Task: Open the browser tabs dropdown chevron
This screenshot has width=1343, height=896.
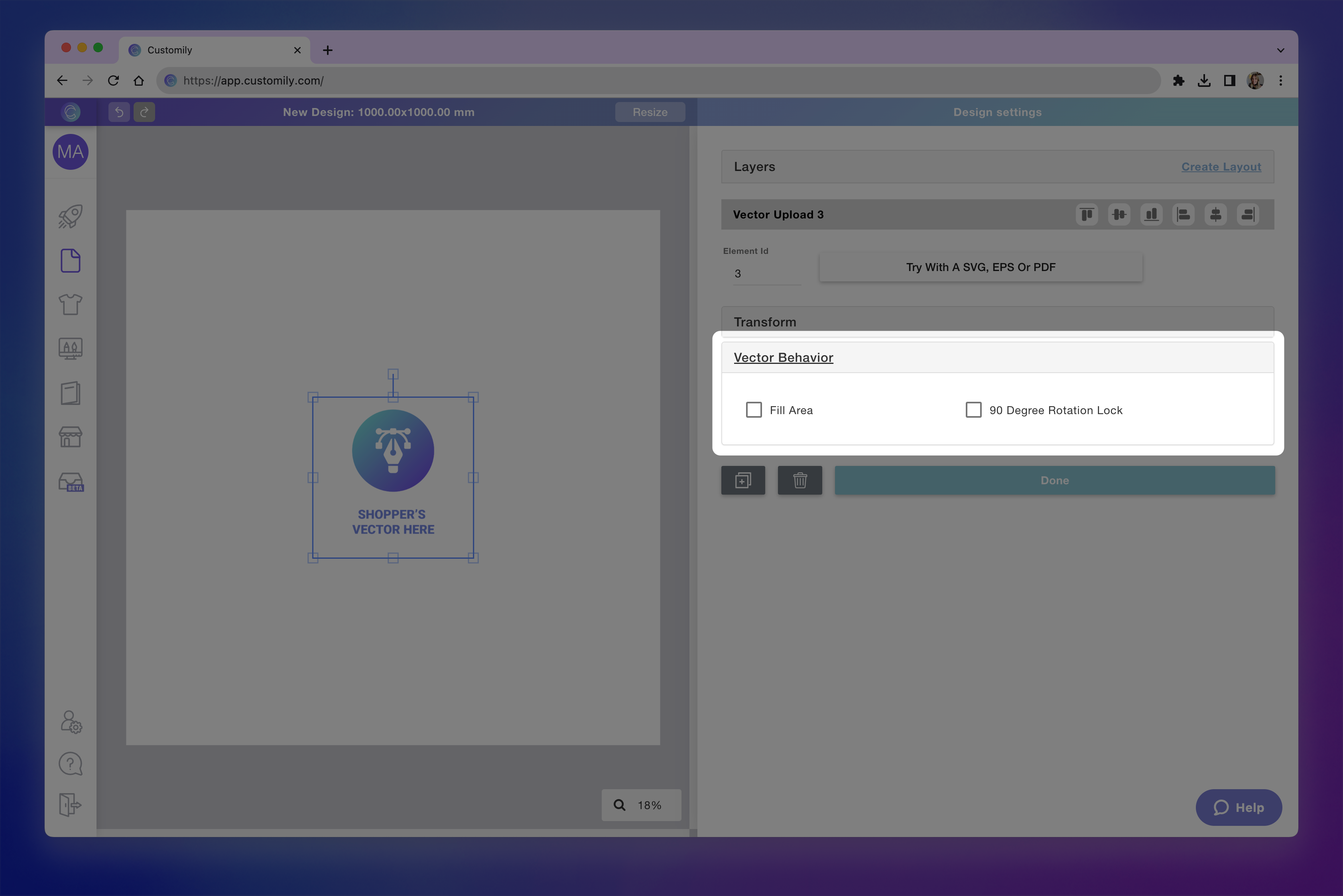Action: click(x=1280, y=50)
